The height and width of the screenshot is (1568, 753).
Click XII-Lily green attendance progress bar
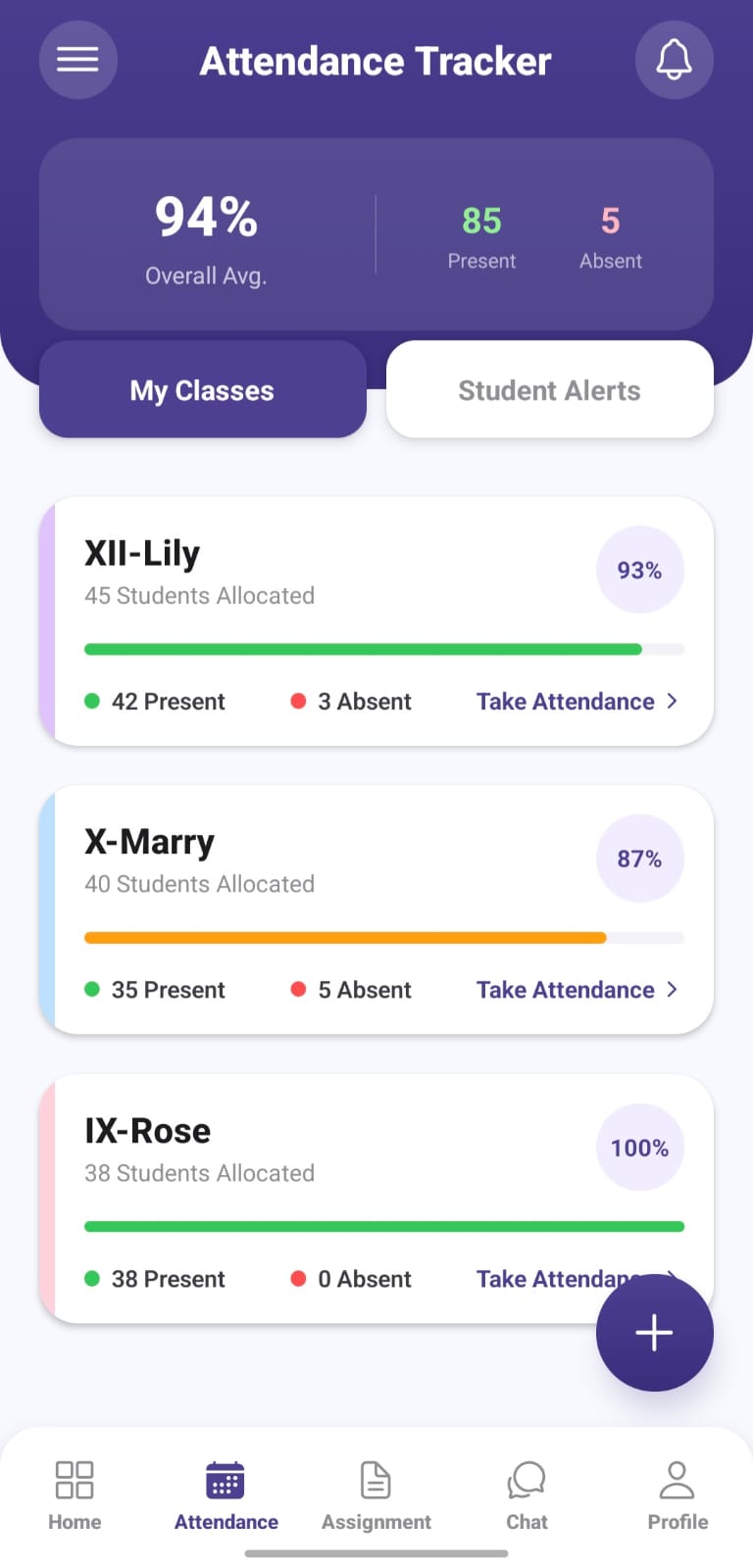click(x=363, y=649)
